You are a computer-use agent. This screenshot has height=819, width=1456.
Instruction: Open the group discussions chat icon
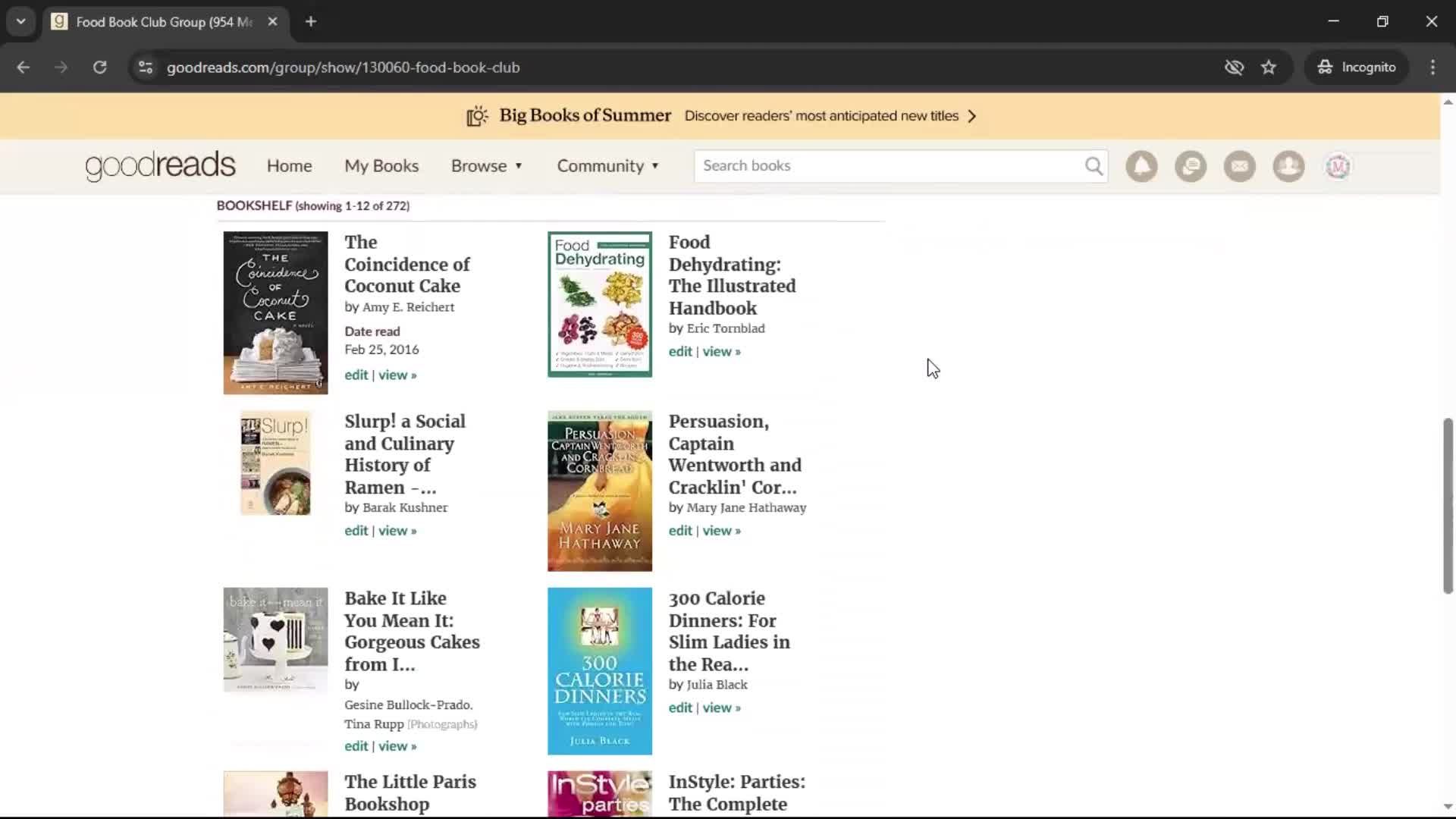[x=1191, y=166]
